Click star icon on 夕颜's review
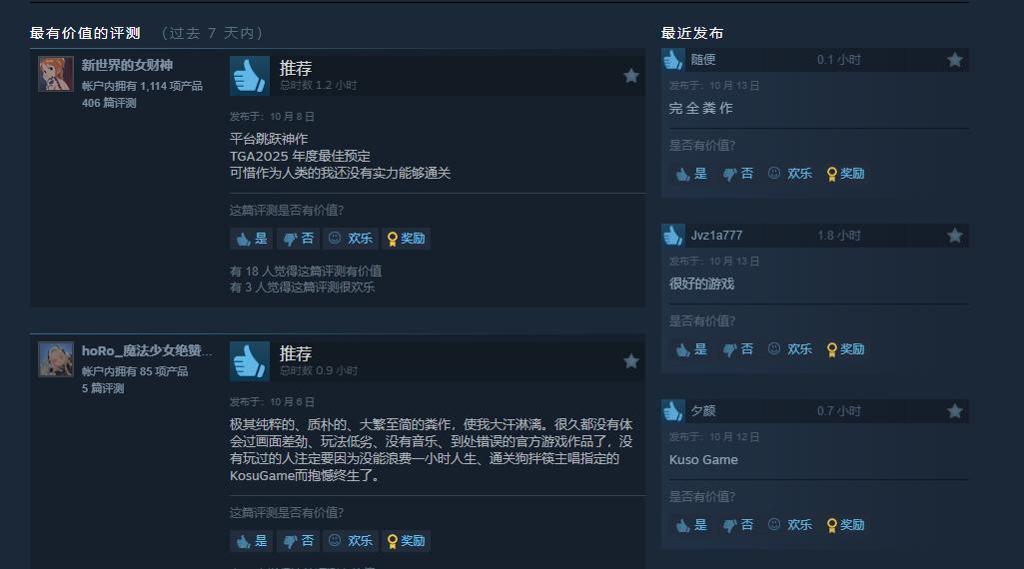The image size is (1024, 569). (955, 411)
